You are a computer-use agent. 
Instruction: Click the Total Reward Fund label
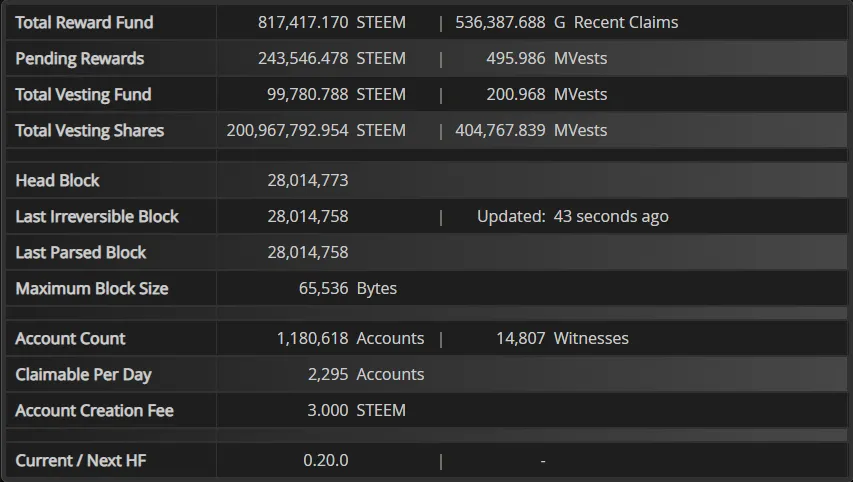[x=84, y=22]
